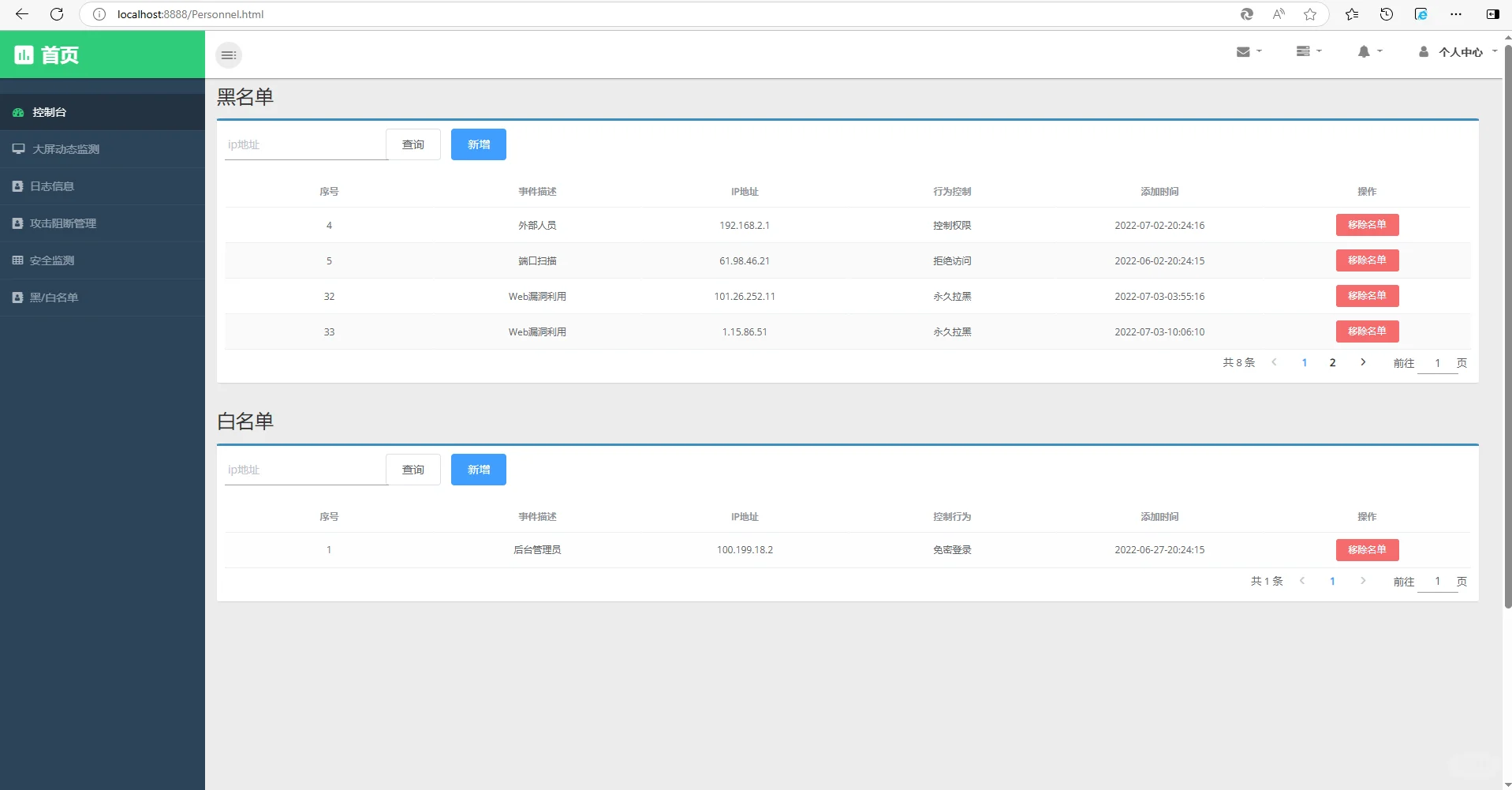
Task: Expand the mail dropdown caret
Action: coord(1259,51)
